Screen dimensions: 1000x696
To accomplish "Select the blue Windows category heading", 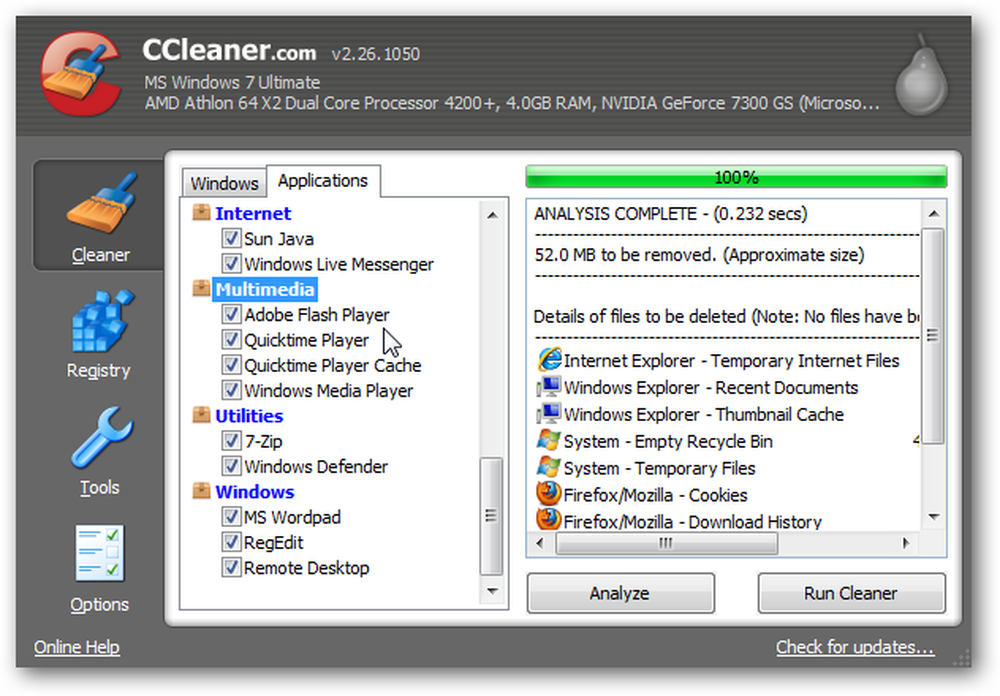I will pos(254,492).
